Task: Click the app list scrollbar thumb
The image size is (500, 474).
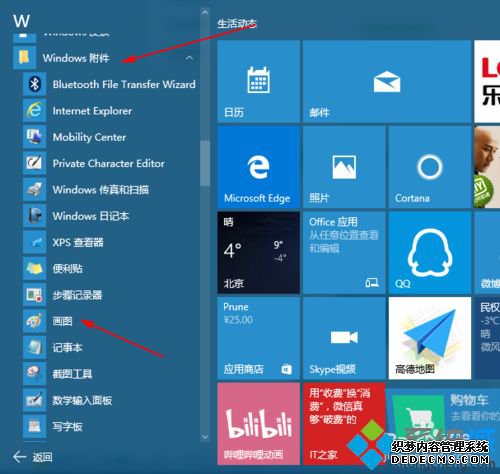Action: click(x=205, y=163)
